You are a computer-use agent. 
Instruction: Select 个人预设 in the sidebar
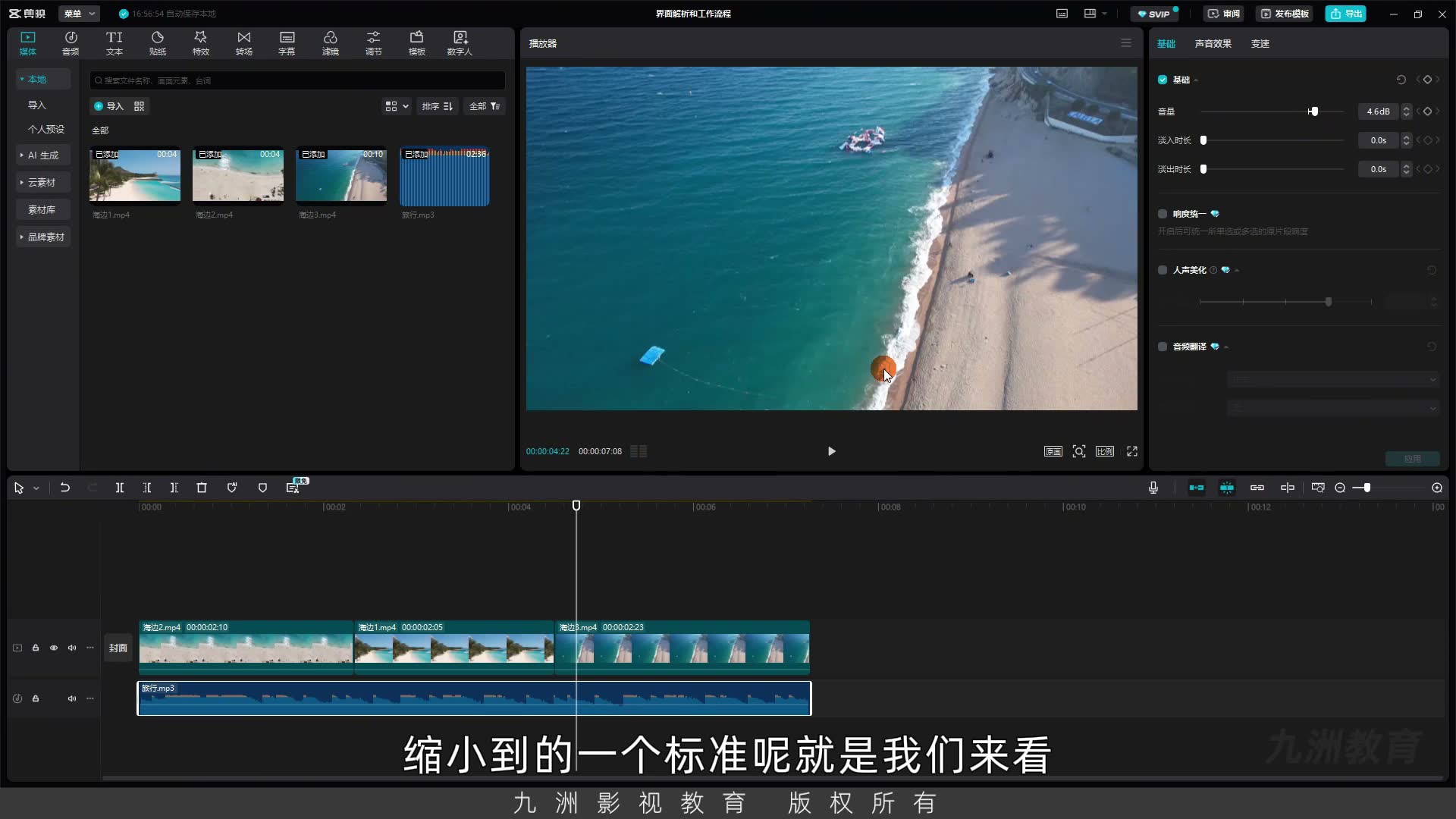tap(46, 129)
